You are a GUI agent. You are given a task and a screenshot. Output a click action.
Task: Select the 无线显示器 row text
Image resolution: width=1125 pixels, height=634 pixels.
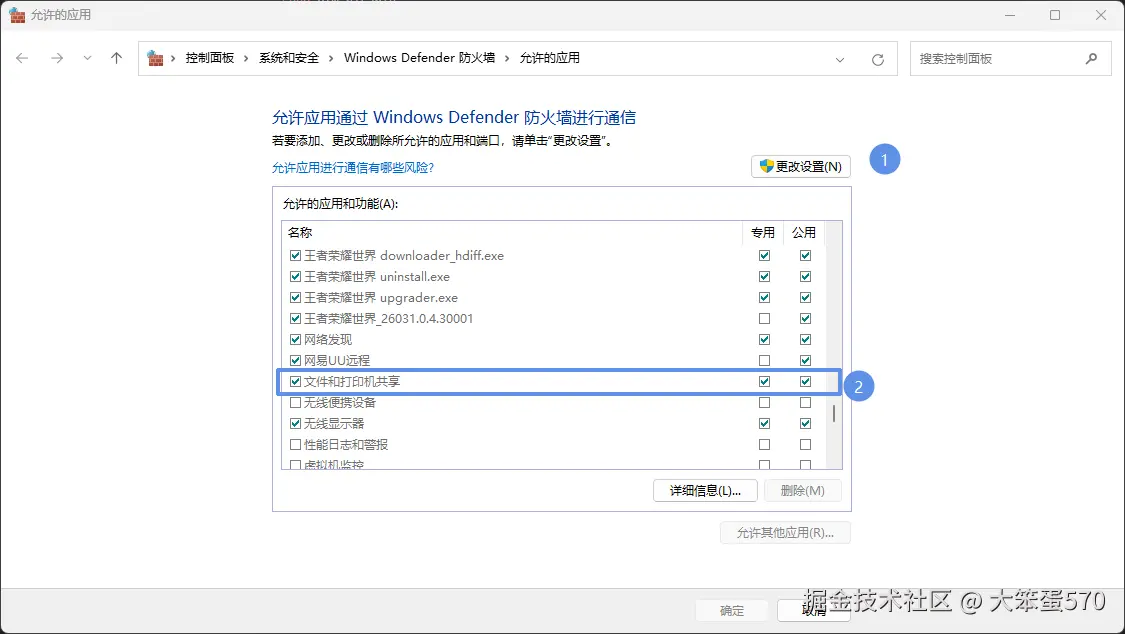click(x=334, y=423)
